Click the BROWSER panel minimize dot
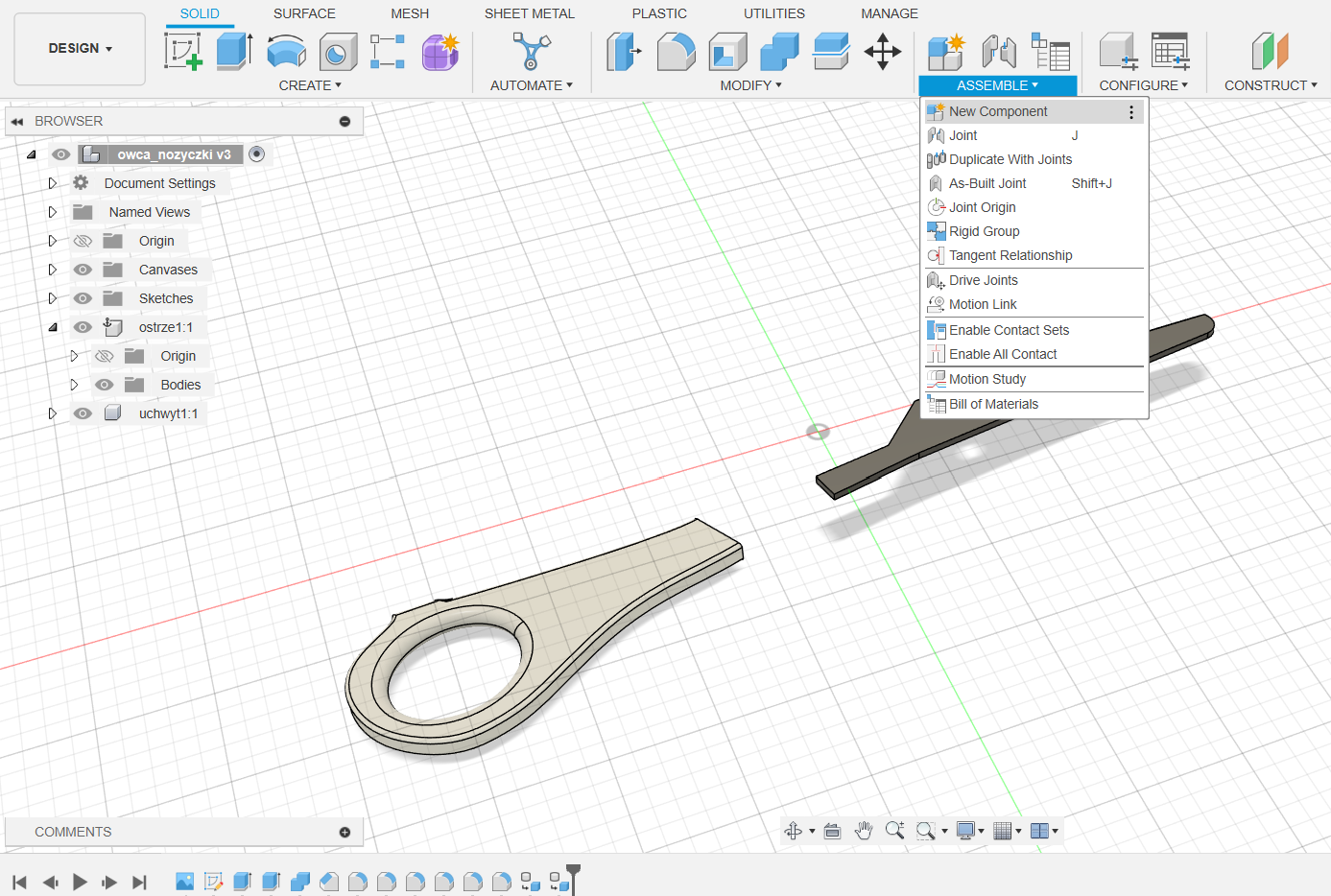Screen dimensions: 1331x896 coord(345,122)
